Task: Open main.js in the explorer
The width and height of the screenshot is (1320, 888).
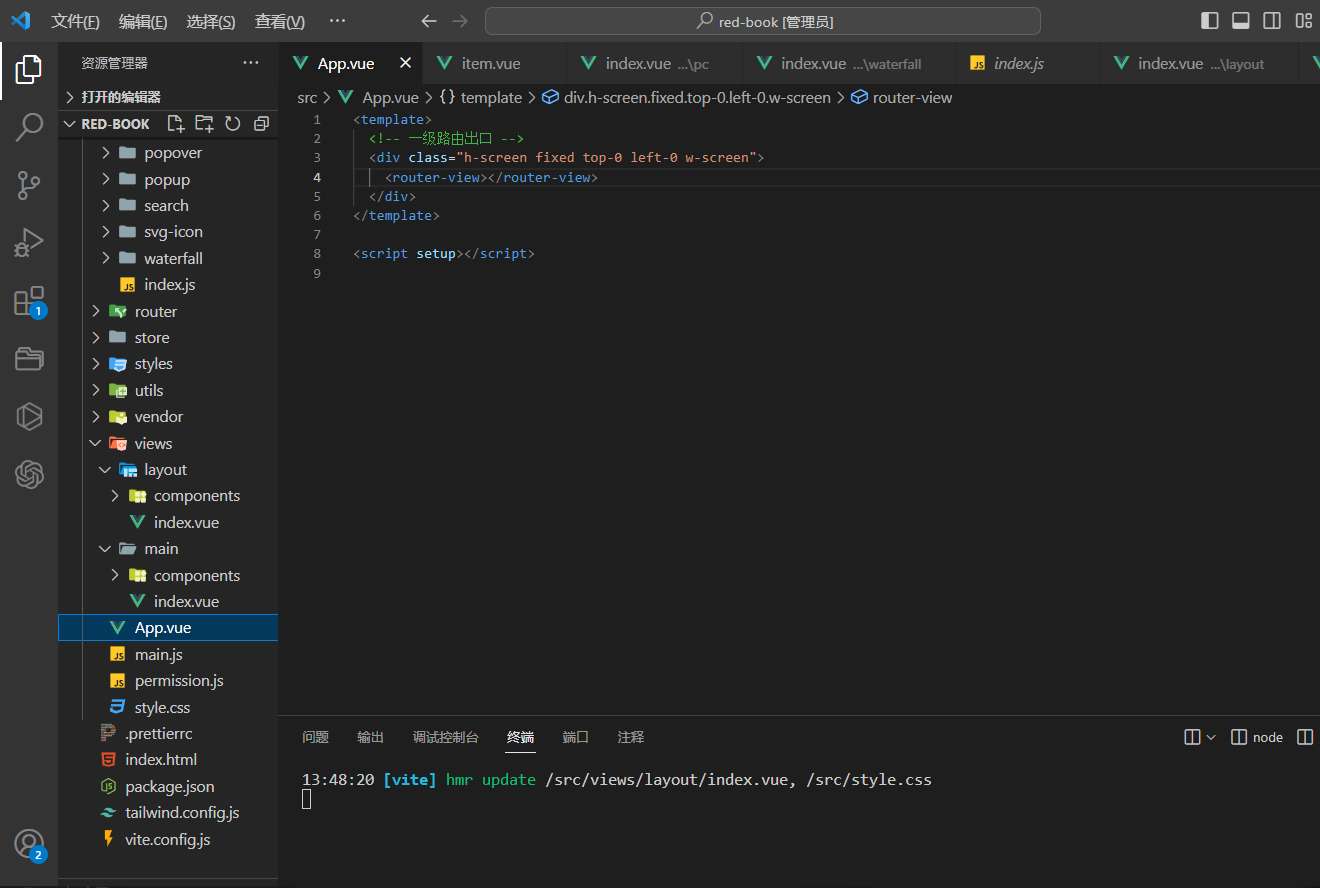Action: tap(168, 654)
